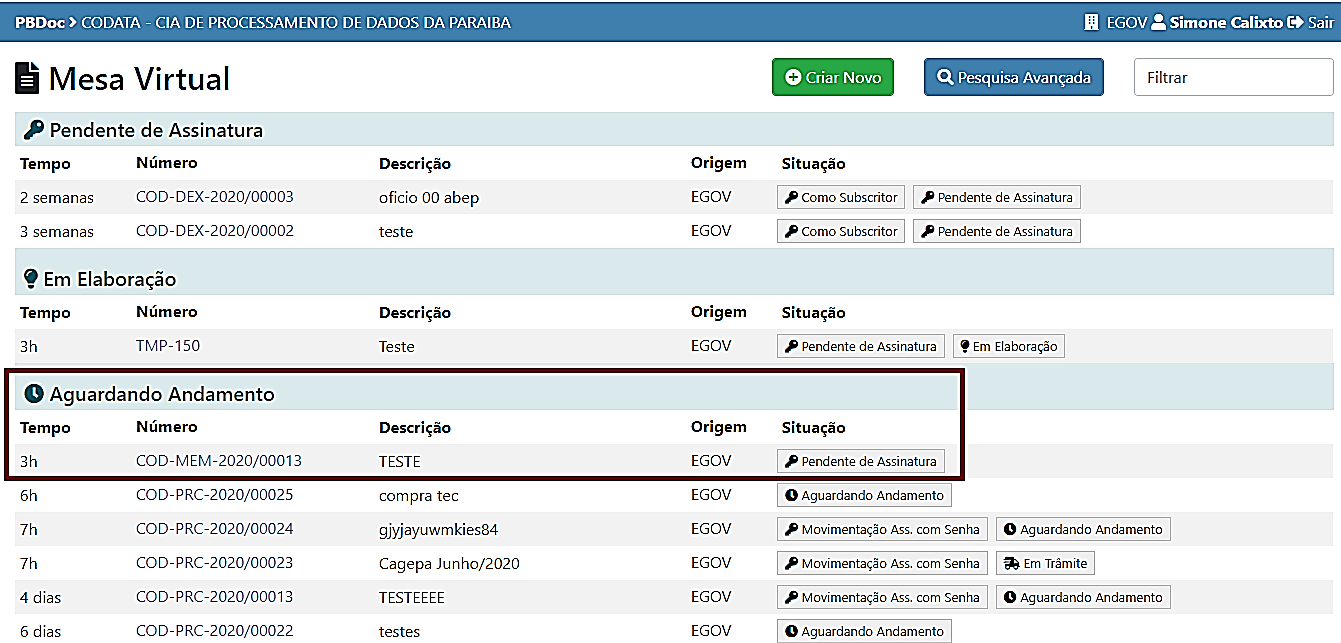Click the truck icon on Em Trâmite tag
Viewport: 1341px width, 643px height.
pos(1011,564)
